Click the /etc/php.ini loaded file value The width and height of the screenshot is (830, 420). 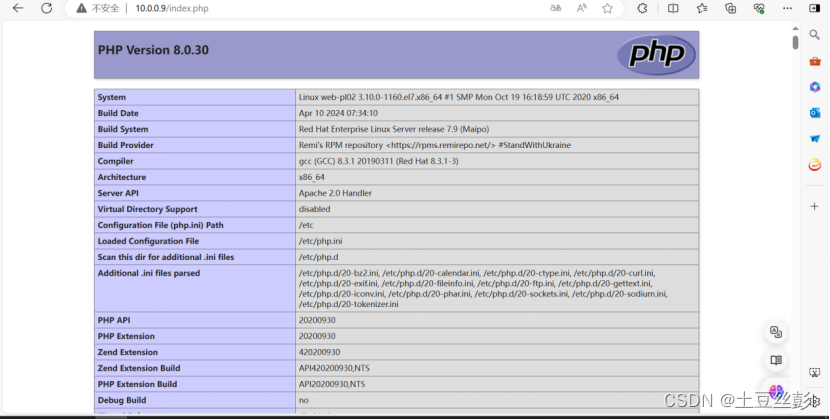(x=320, y=241)
